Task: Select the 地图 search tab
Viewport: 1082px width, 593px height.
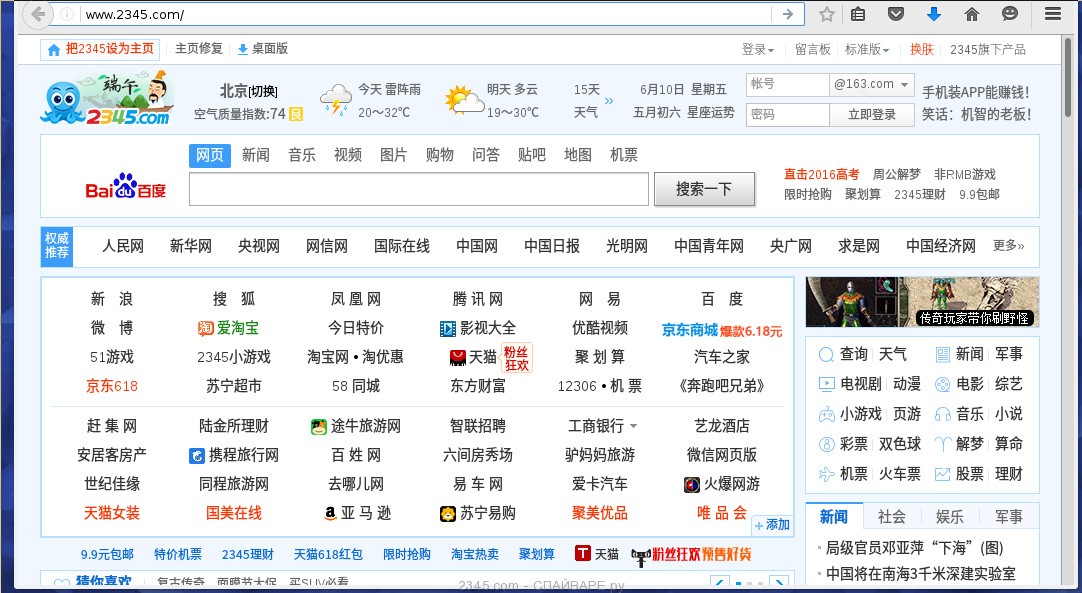Action: click(x=578, y=155)
